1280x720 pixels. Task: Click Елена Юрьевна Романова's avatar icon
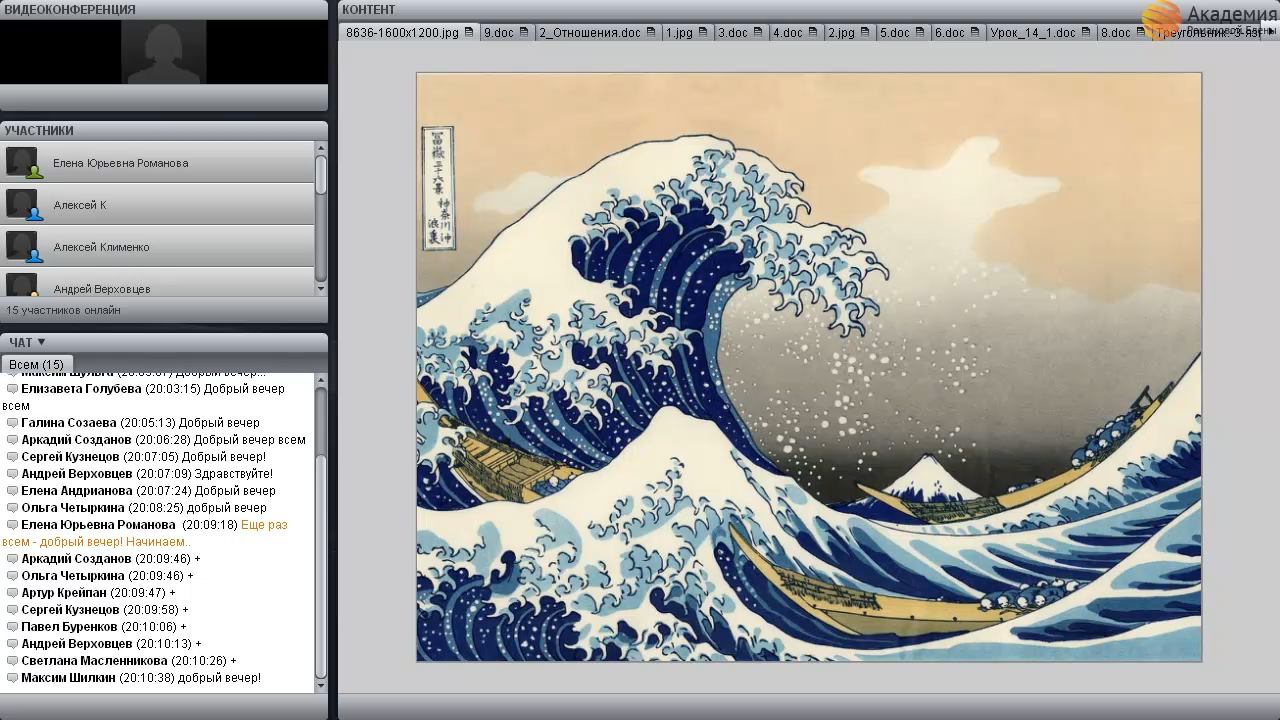(x=22, y=162)
